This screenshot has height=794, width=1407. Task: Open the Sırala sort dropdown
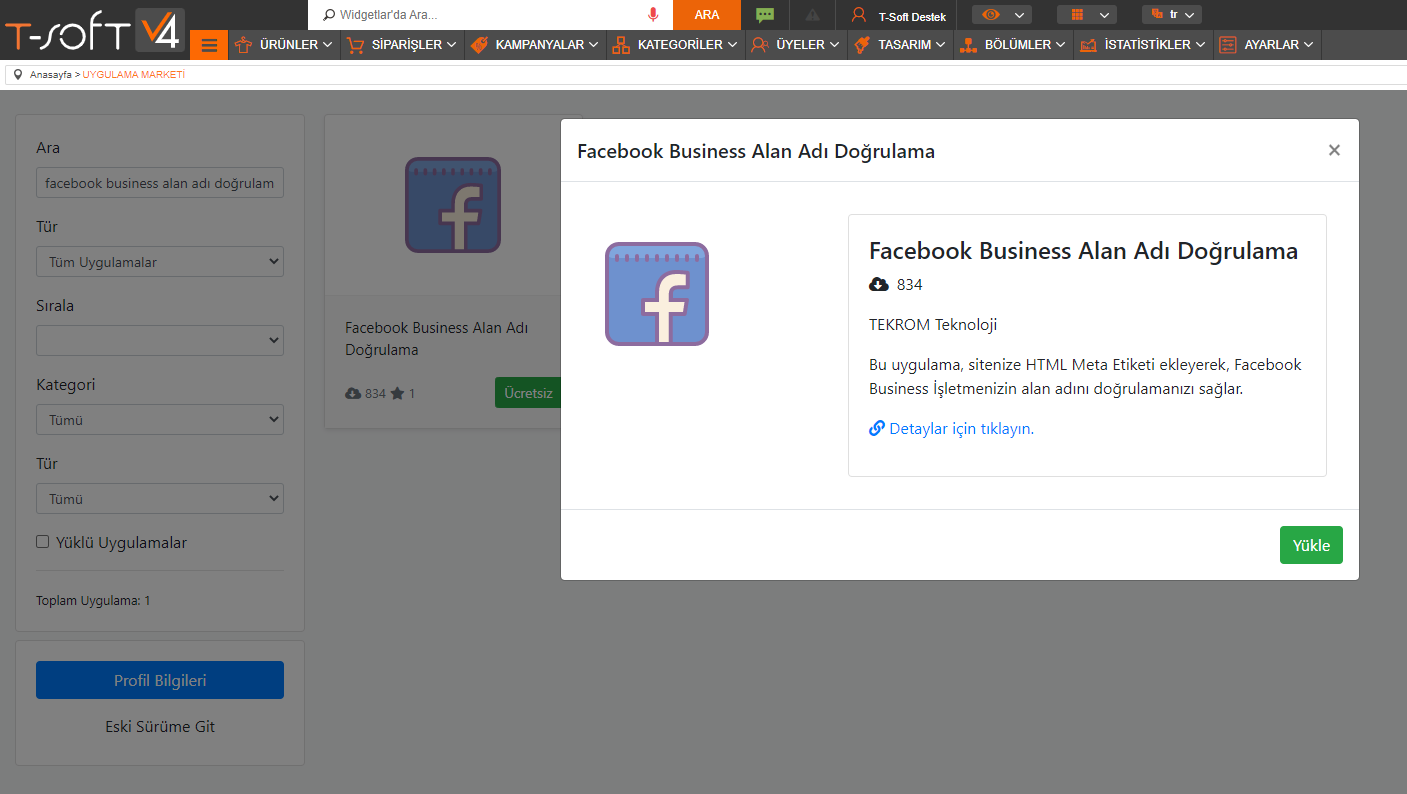click(x=160, y=341)
